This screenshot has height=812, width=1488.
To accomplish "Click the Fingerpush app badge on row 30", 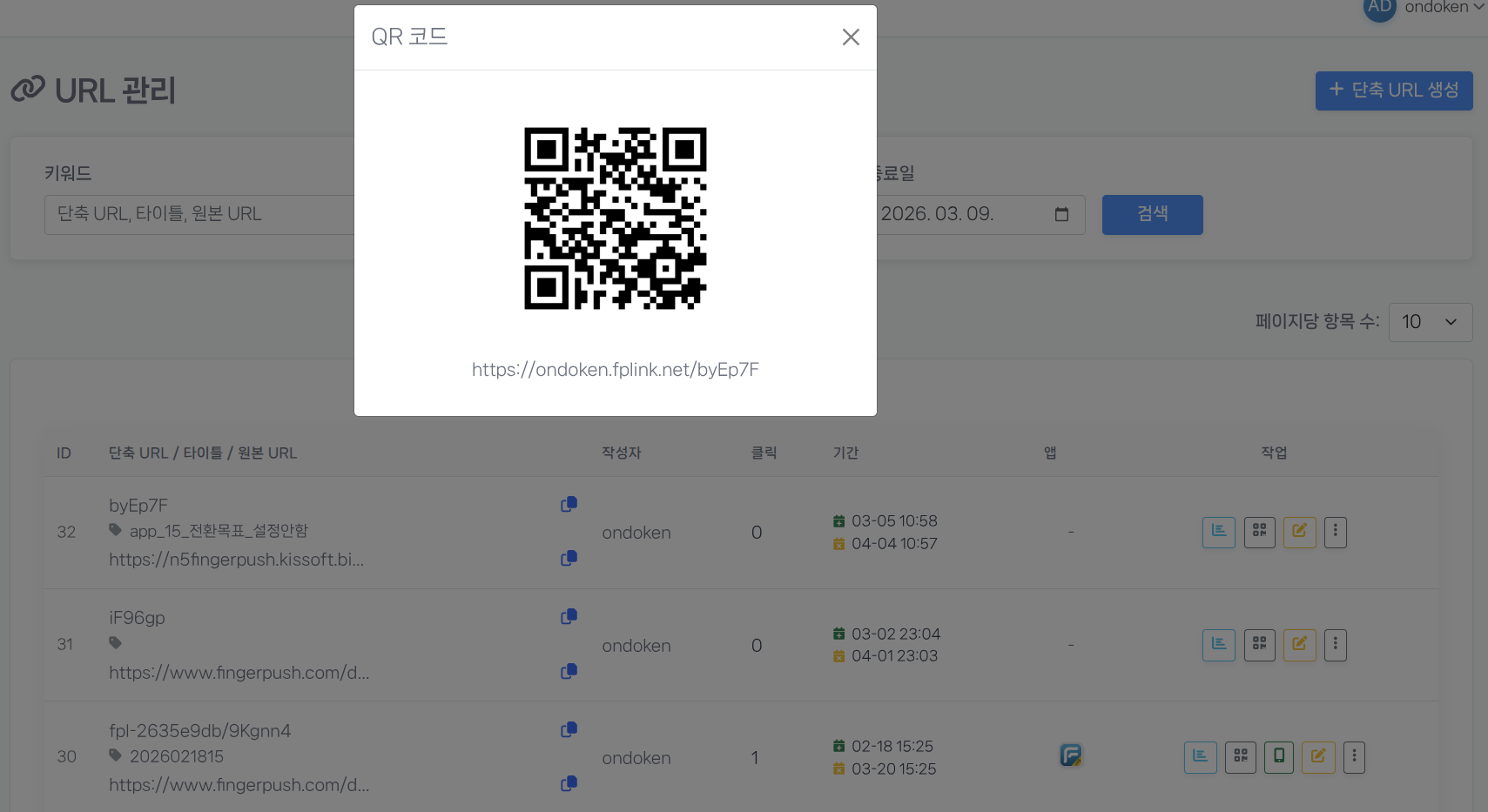I will 1071,755.
